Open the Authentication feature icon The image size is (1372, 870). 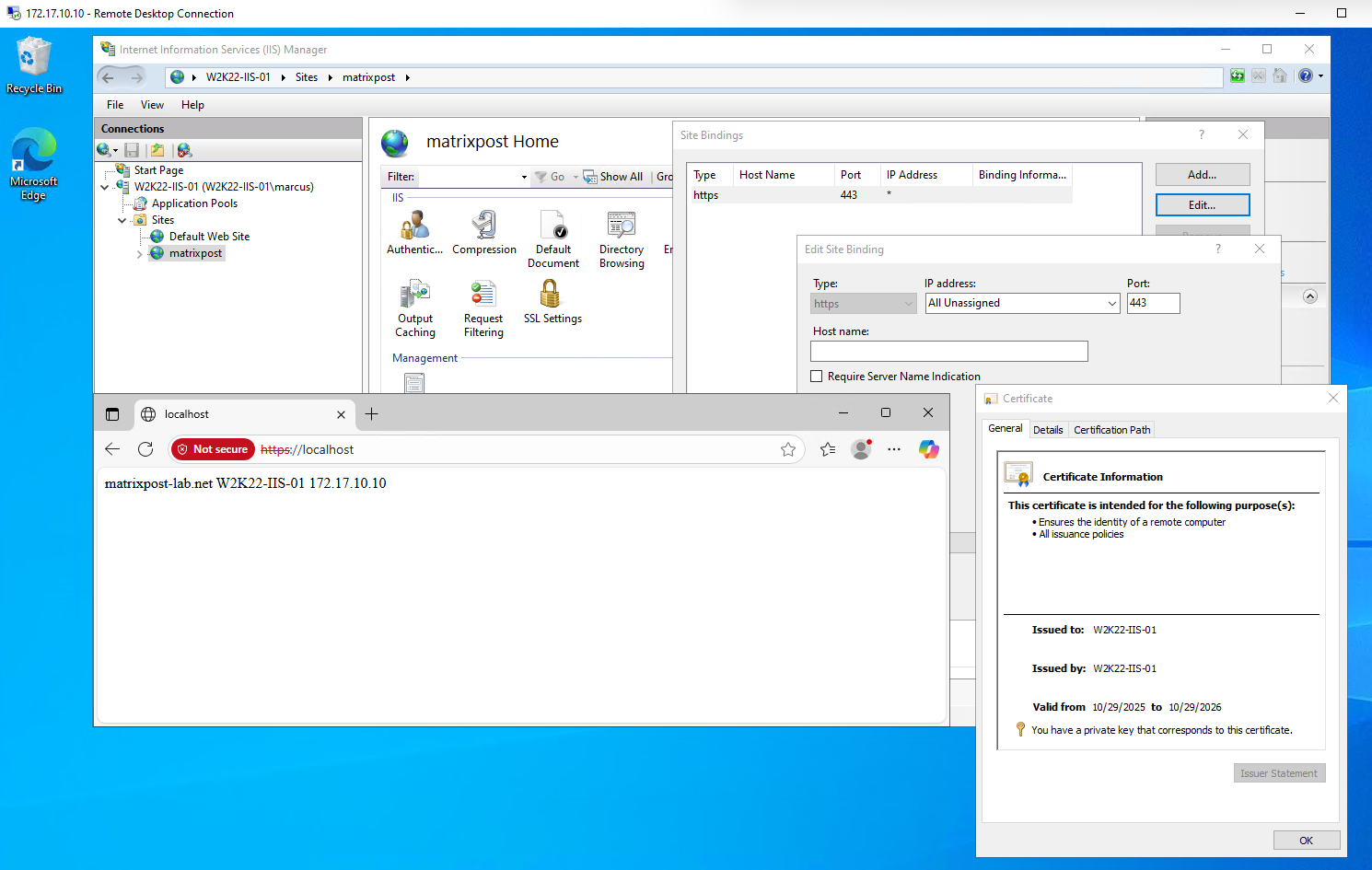pyautogui.click(x=414, y=226)
